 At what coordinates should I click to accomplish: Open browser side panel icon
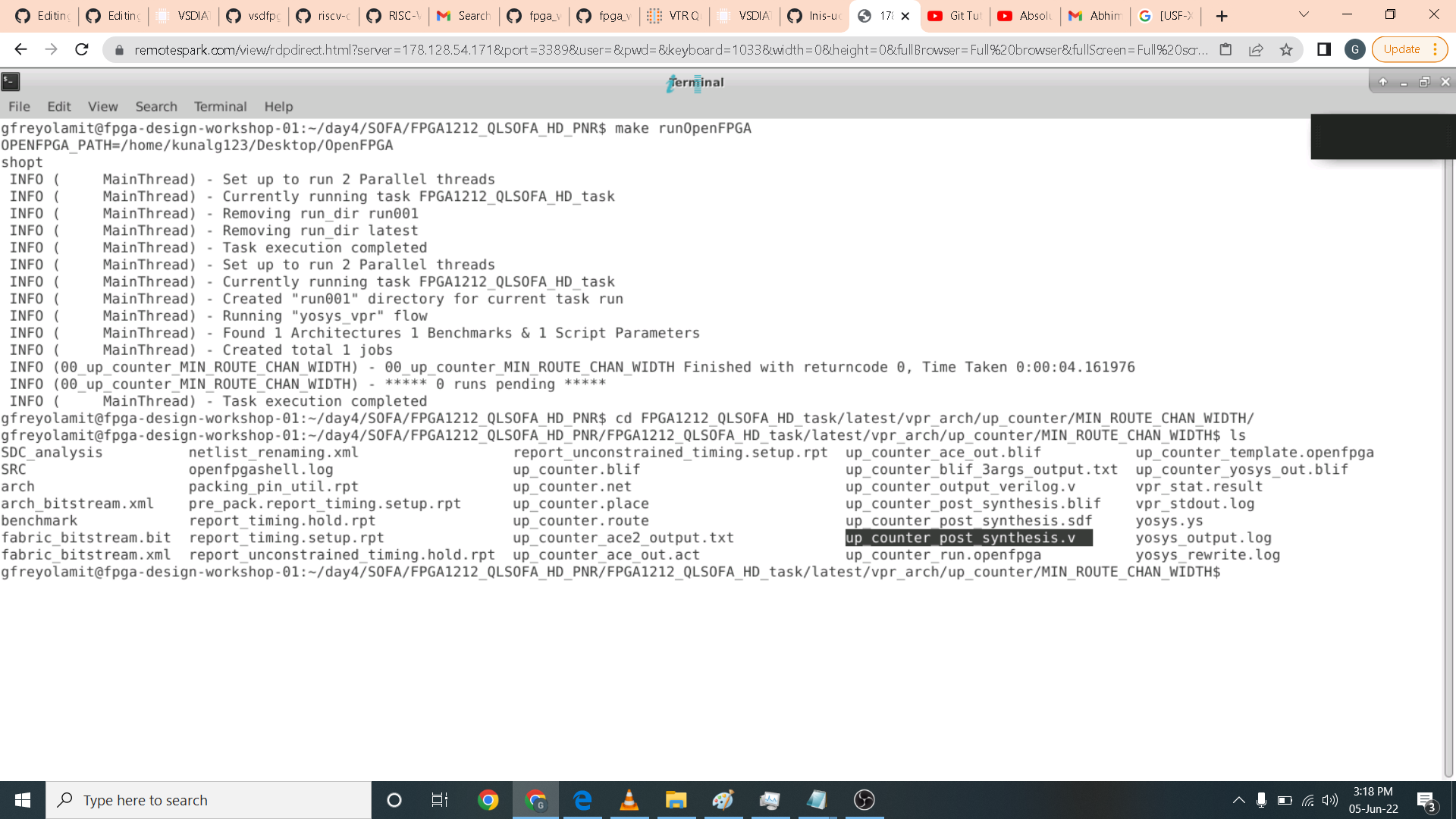1324,50
